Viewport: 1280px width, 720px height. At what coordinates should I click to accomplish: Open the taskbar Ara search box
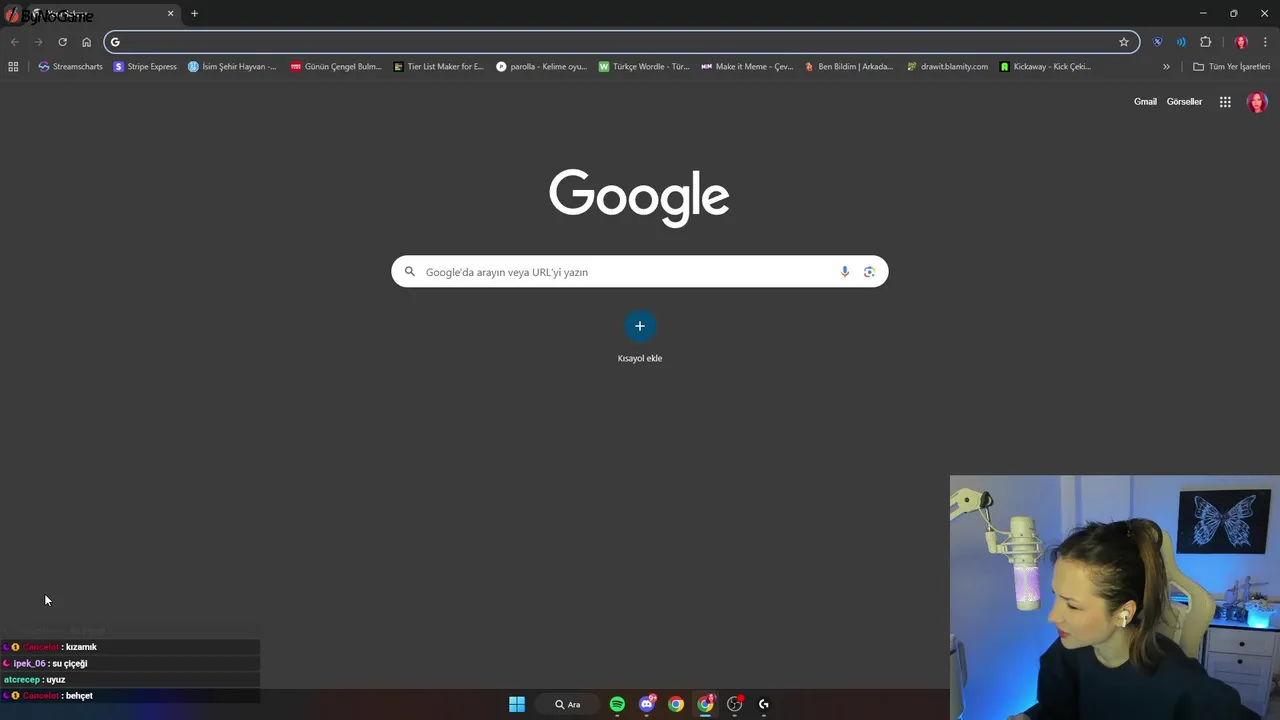coord(567,704)
